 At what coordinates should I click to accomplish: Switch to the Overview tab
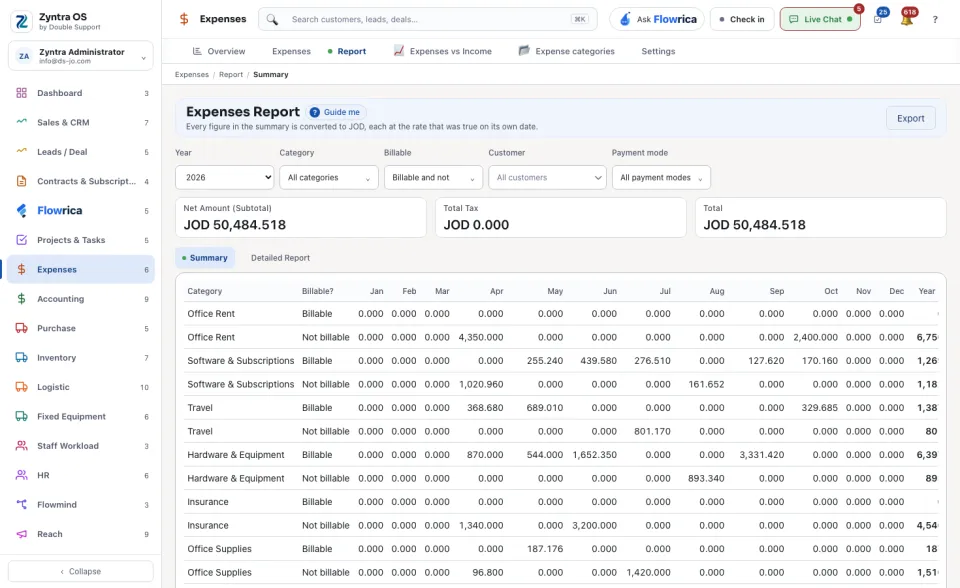click(x=219, y=51)
